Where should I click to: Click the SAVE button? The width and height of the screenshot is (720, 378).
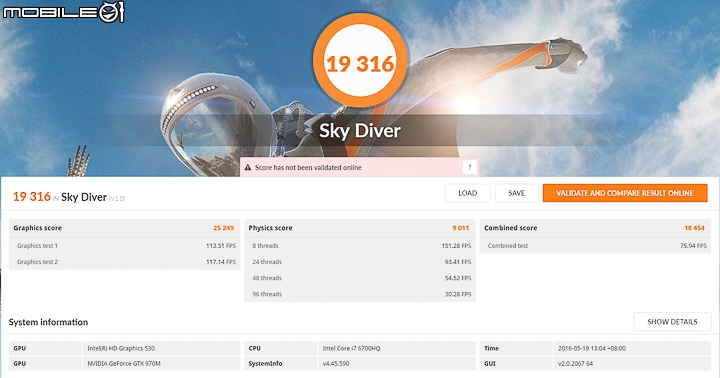[517, 193]
